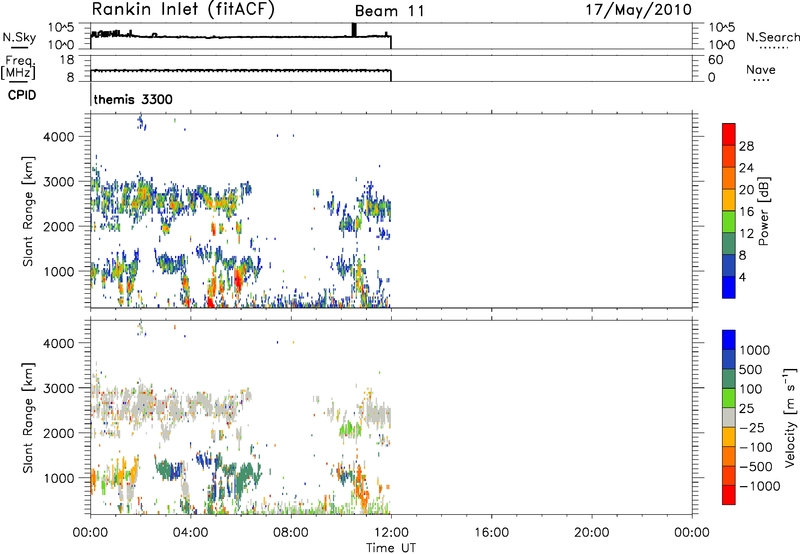Click the blue bottom swatch of Power colorbar

tap(729, 287)
